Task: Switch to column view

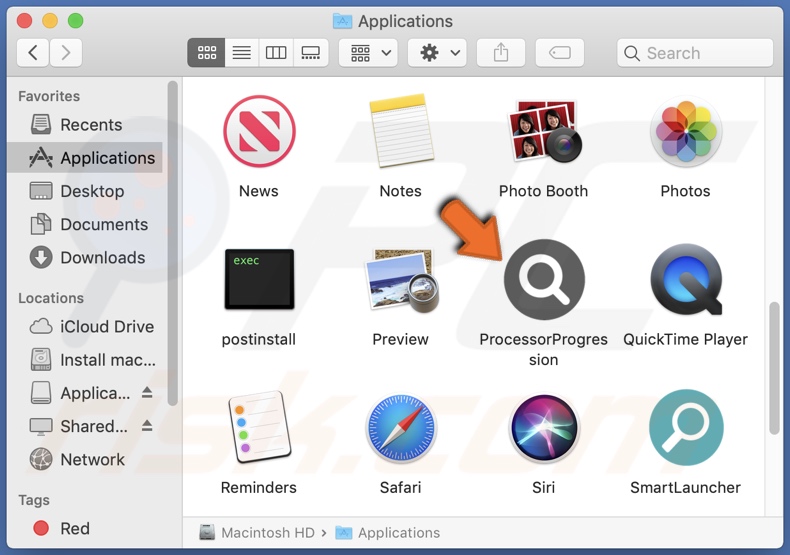Action: coord(276,52)
